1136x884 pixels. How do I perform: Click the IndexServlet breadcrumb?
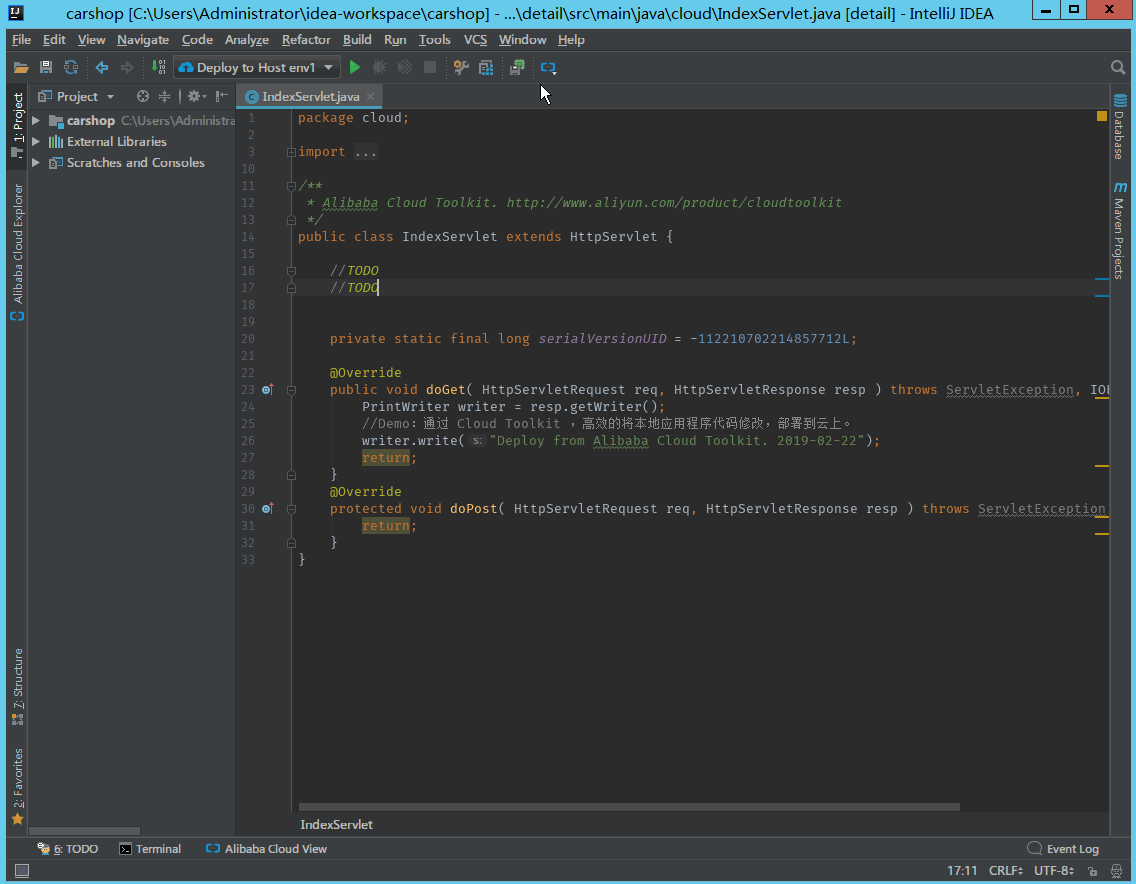click(336, 825)
